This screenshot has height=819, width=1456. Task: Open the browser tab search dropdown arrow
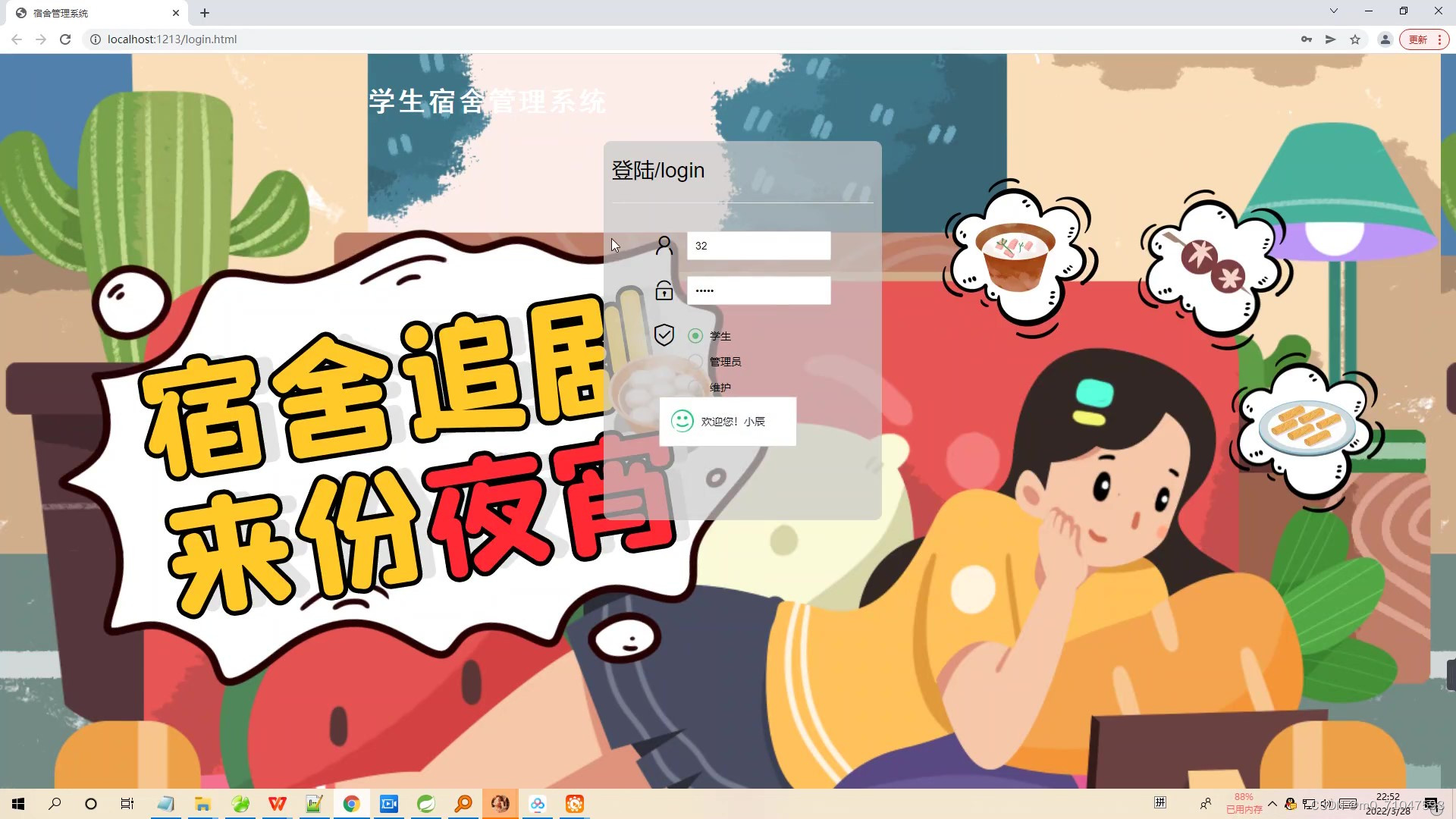(1333, 11)
